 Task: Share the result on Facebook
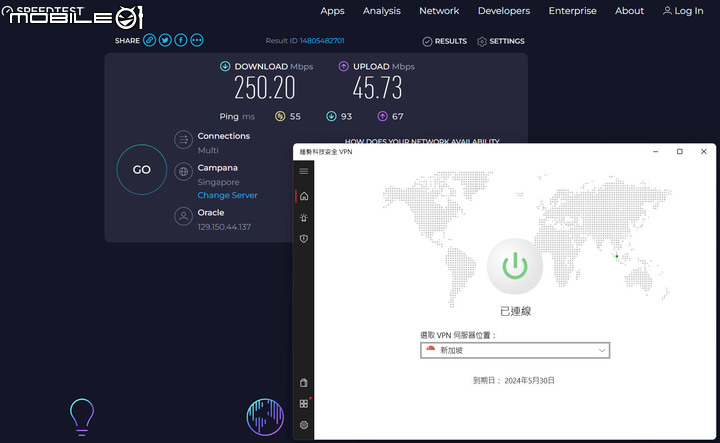coord(181,40)
